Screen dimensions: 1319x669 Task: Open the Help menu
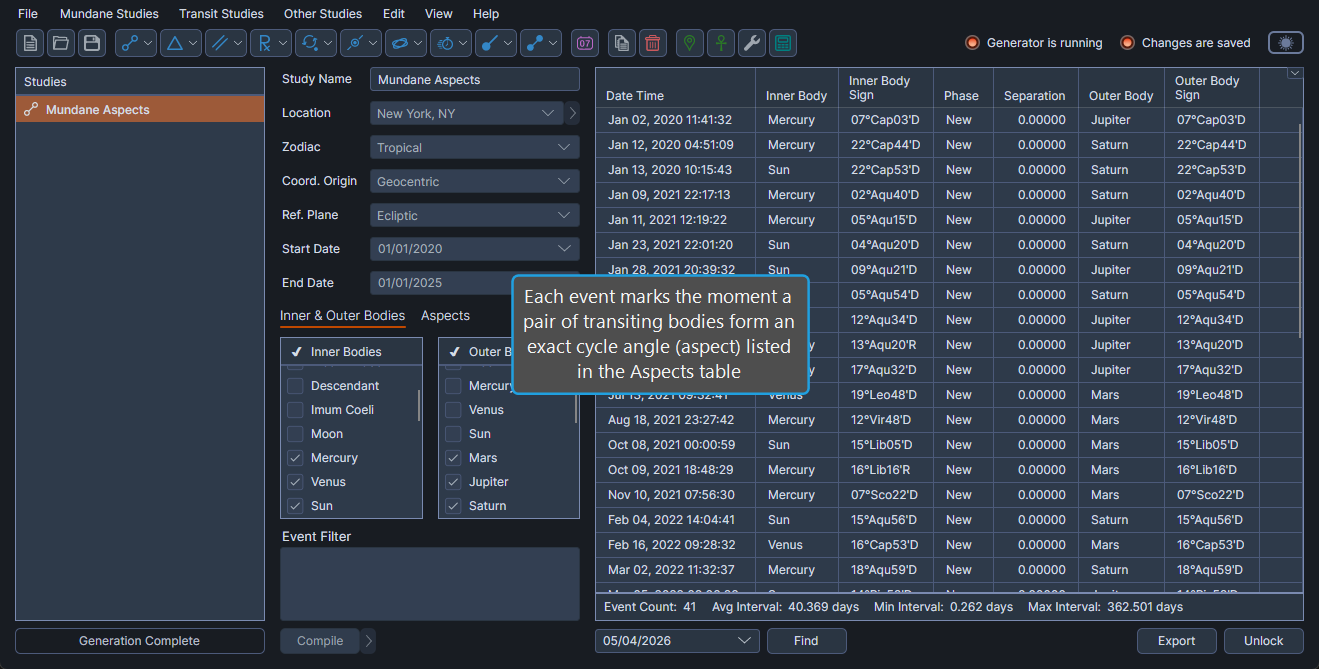[486, 14]
